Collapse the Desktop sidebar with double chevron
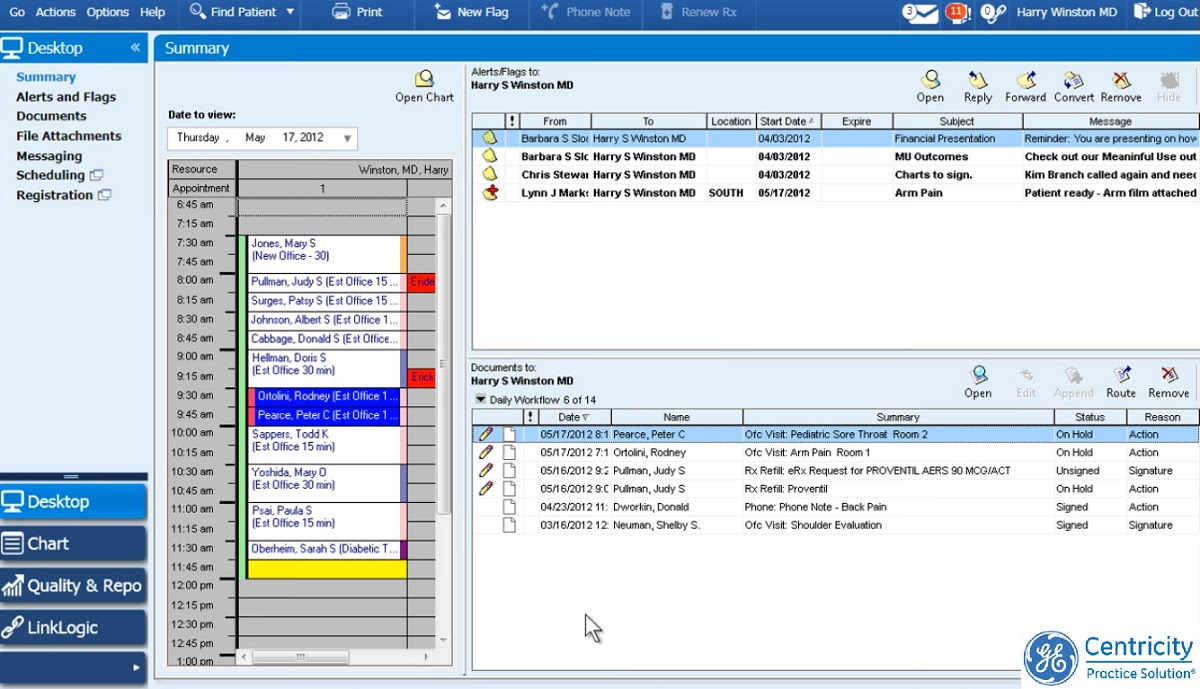The height and width of the screenshot is (689, 1200). (x=136, y=48)
